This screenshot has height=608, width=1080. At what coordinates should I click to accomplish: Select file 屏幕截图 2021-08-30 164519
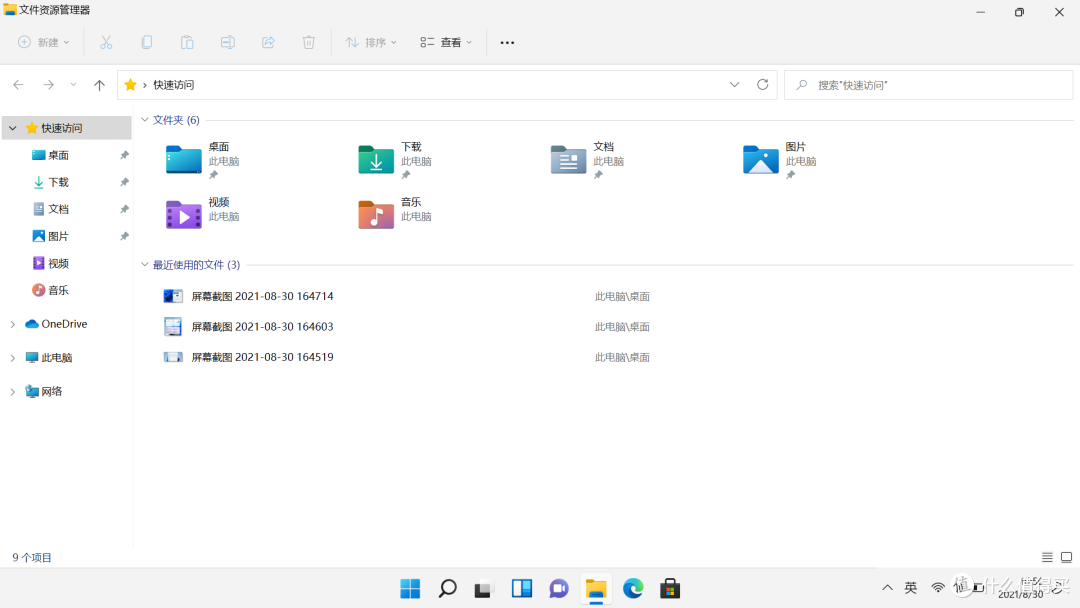click(x=249, y=357)
